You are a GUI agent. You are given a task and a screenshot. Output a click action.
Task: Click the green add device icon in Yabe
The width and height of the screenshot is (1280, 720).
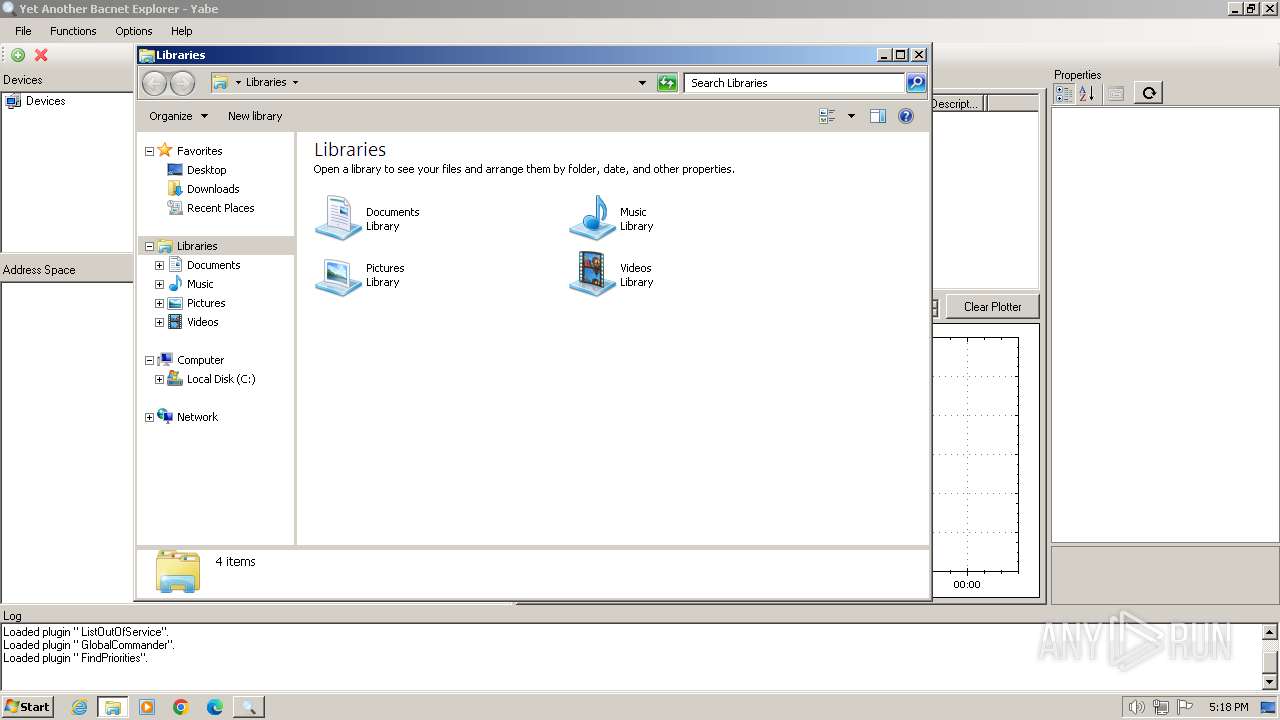point(18,55)
